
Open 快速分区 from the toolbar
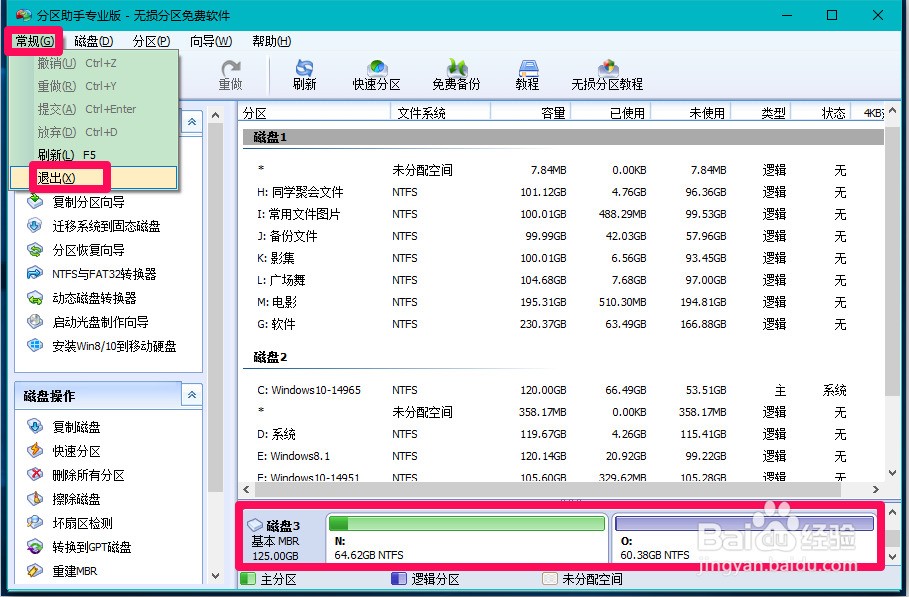[x=376, y=72]
